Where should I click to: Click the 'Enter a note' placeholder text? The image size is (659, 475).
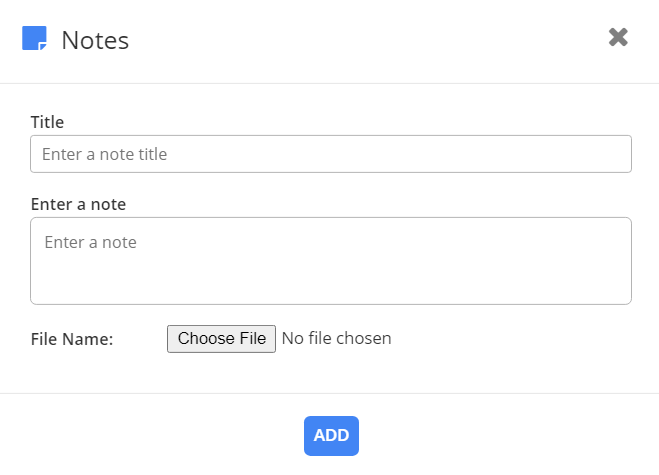(90, 242)
